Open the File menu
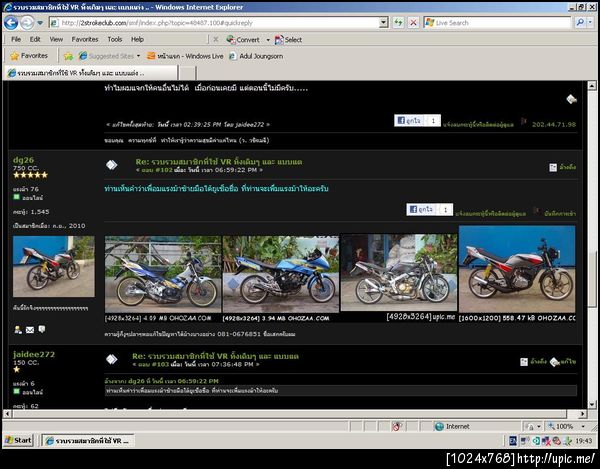600x469 pixels. pyautogui.click(x=16, y=39)
